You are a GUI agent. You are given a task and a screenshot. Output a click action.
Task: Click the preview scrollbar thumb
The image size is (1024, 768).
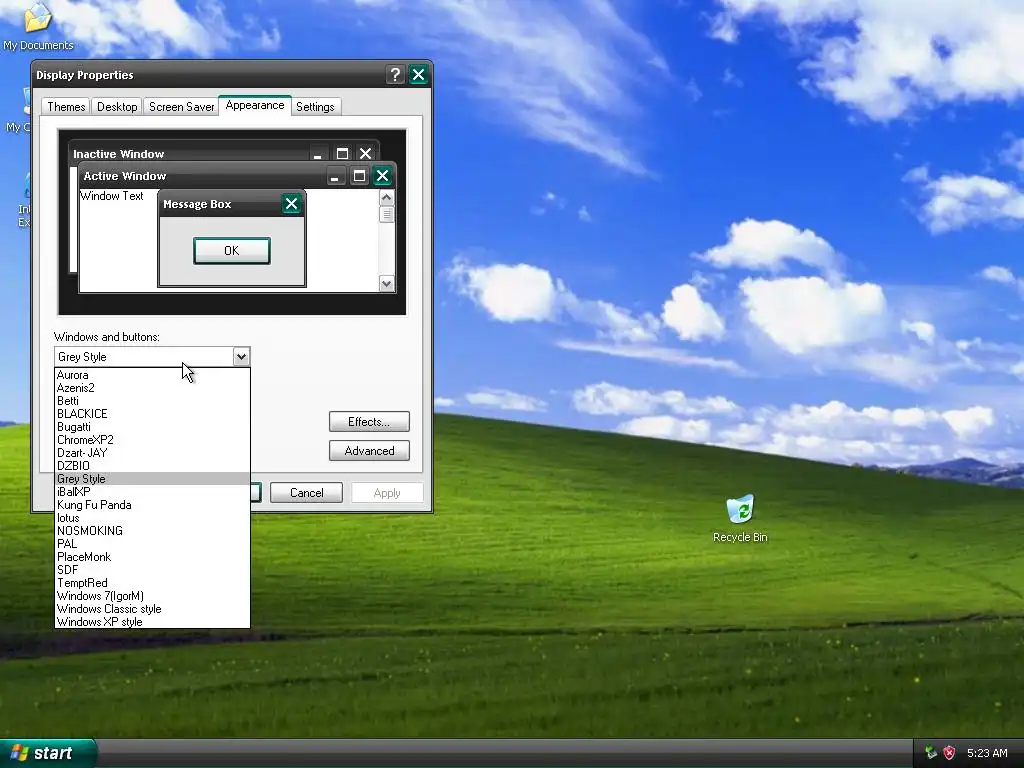coord(387,214)
